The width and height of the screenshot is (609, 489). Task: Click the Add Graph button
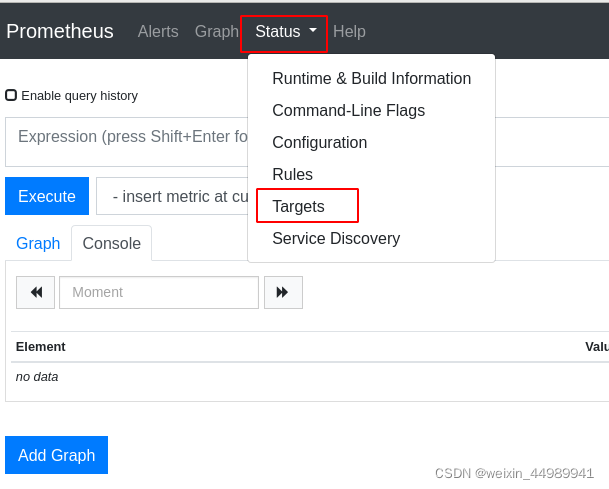[56, 455]
